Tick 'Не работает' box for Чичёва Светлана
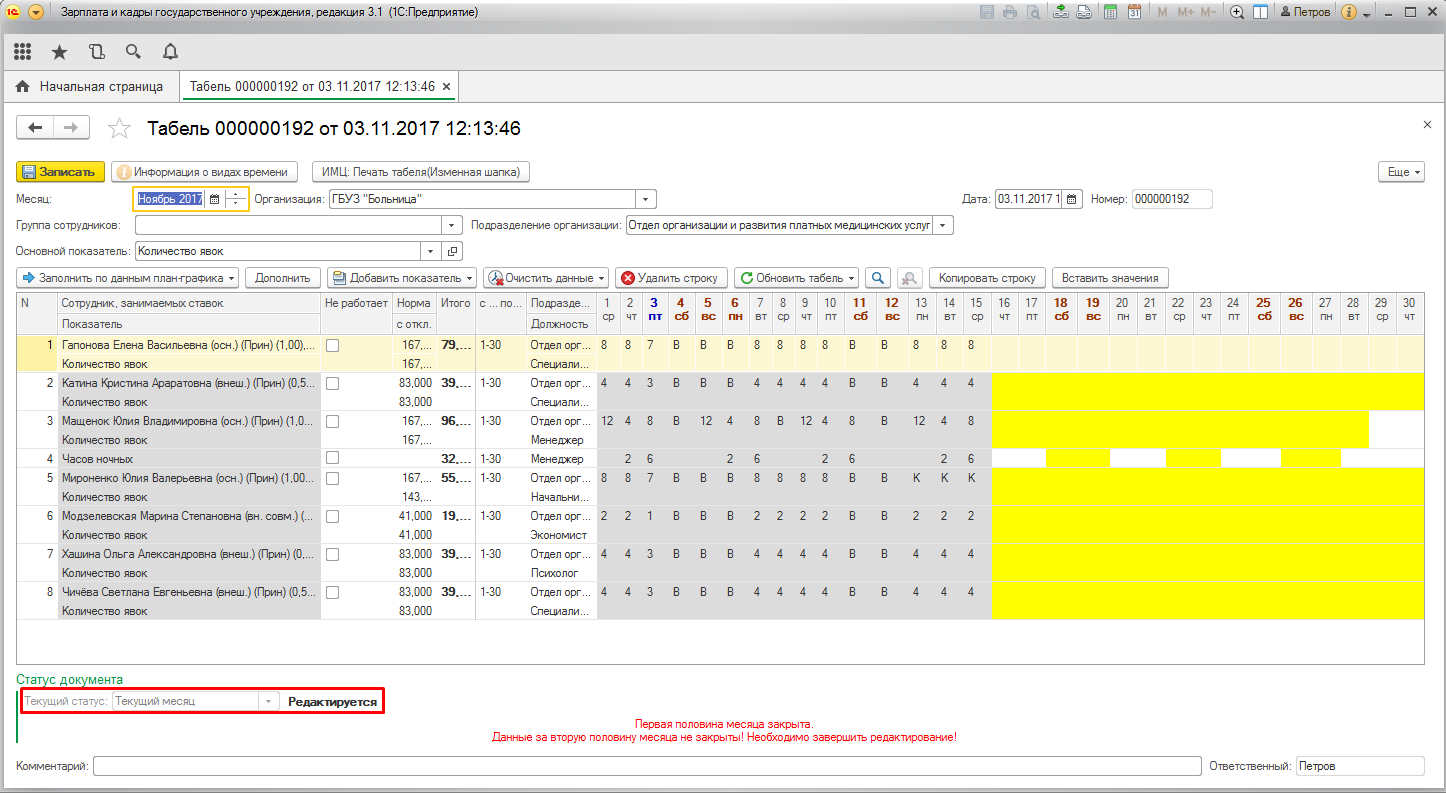The image size is (1446, 793). point(332,592)
